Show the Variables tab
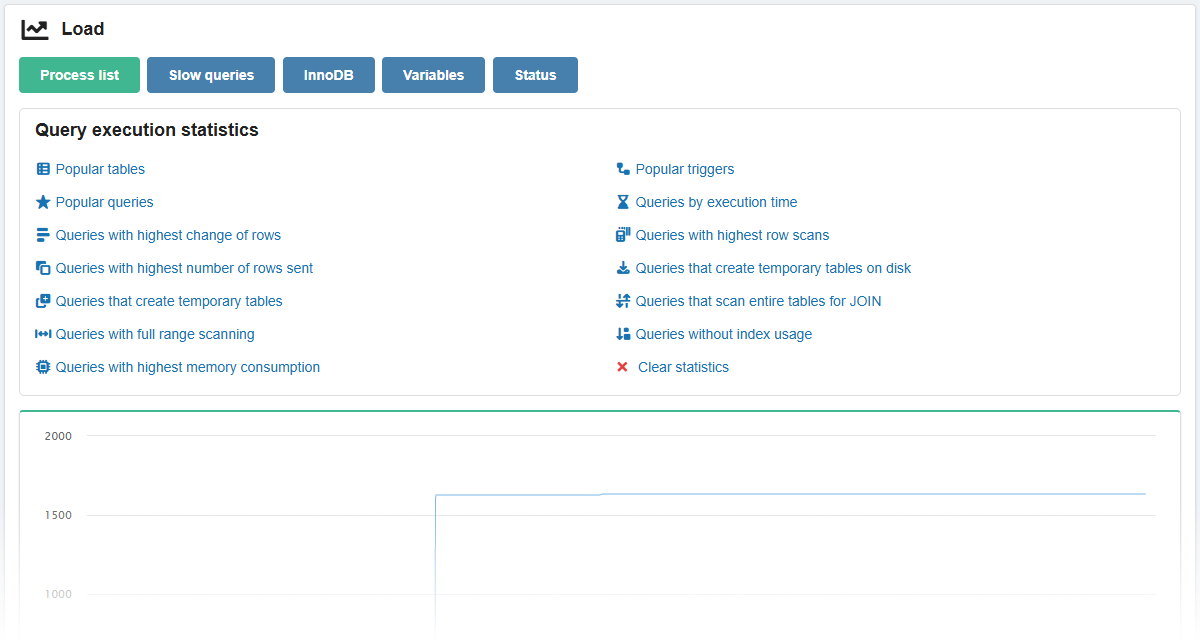The image size is (1200, 640). [433, 75]
